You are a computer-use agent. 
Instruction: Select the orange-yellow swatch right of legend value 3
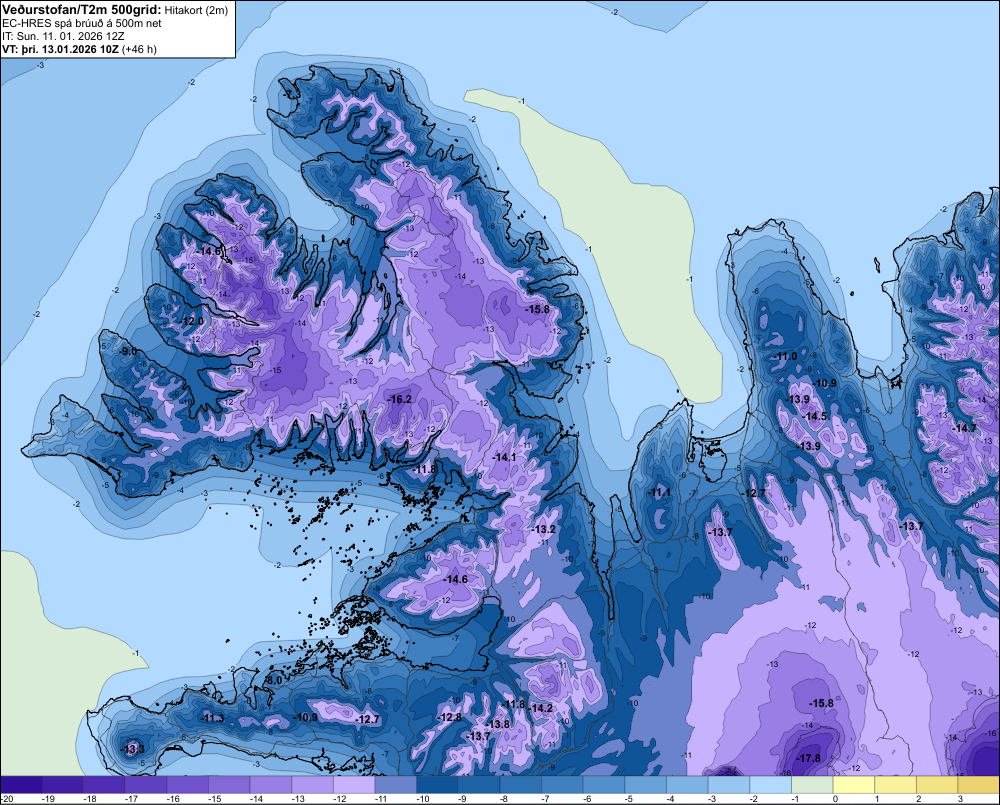point(979,784)
